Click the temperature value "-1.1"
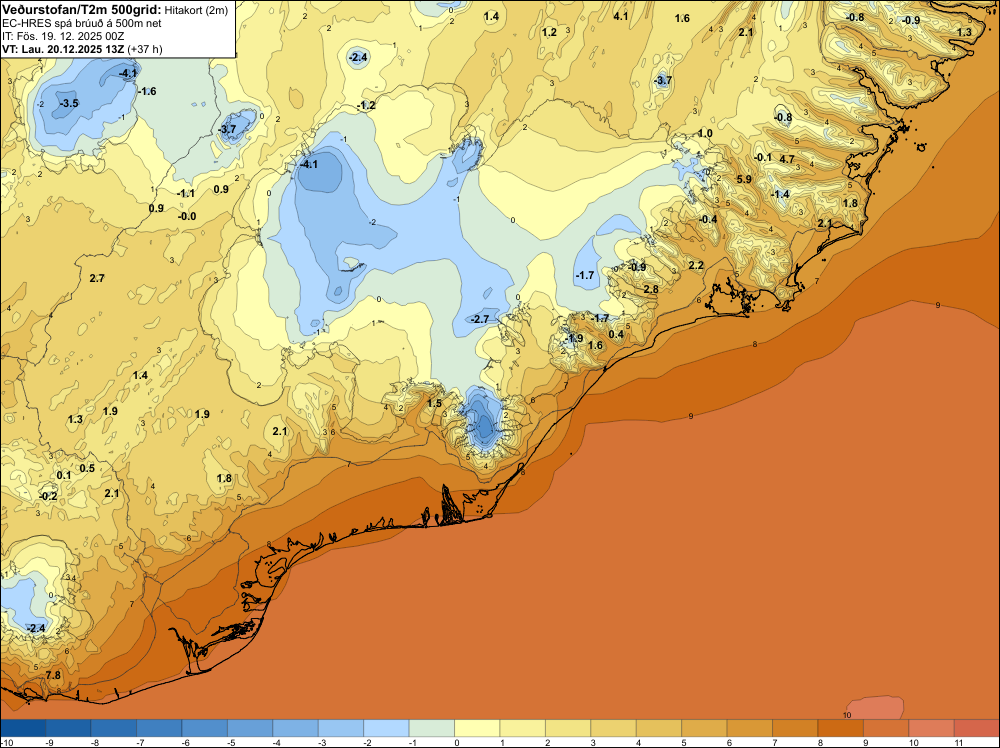Screen dimensions: 1000x748 pyautogui.click(x=186, y=194)
